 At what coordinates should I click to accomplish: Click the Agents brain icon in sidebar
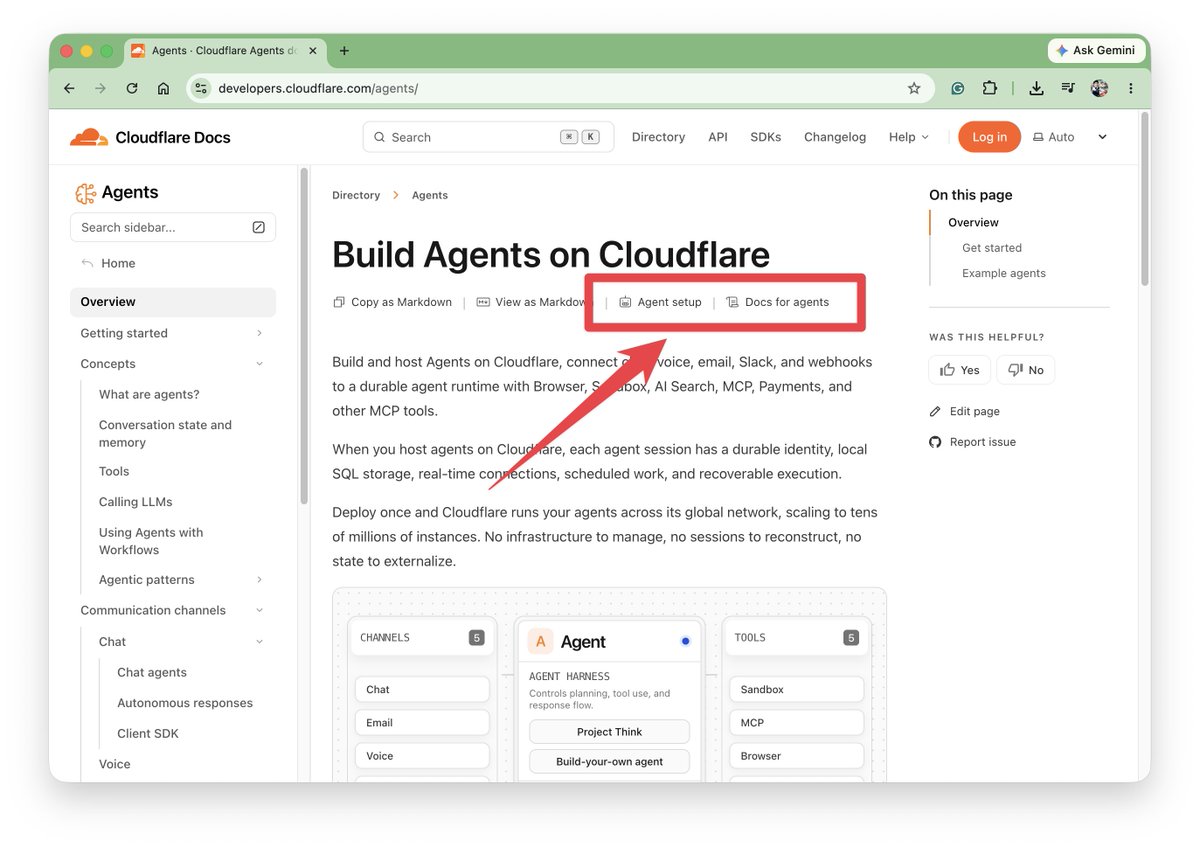click(x=85, y=193)
